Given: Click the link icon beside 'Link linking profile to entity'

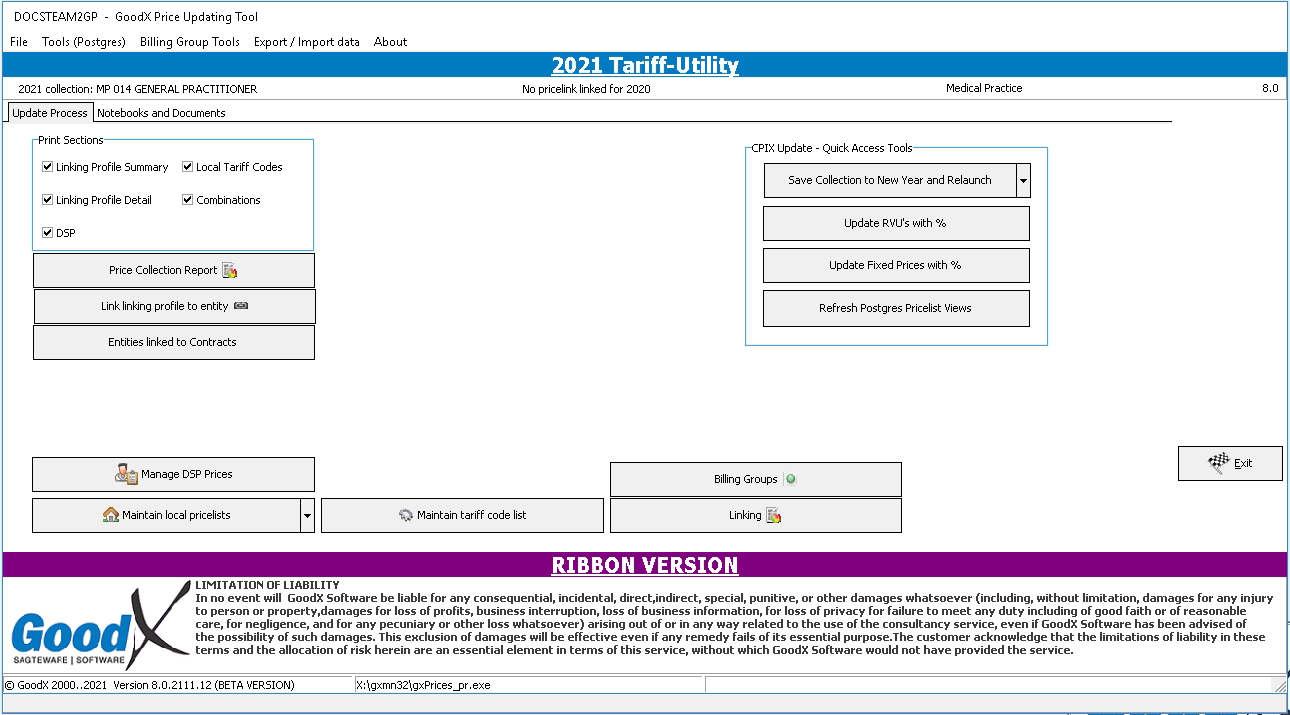Looking at the screenshot, I should pyautogui.click(x=240, y=306).
